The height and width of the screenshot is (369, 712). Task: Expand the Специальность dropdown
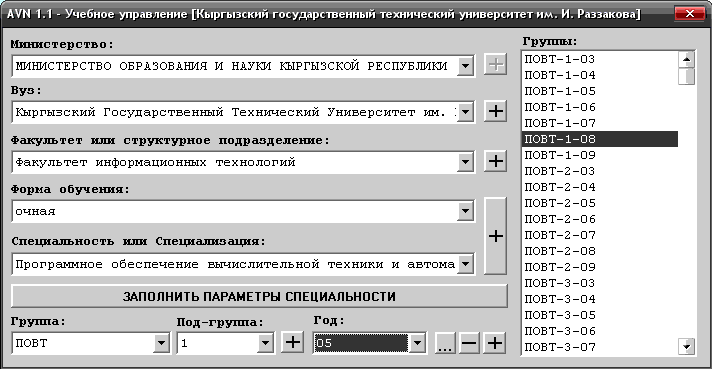(x=465, y=264)
